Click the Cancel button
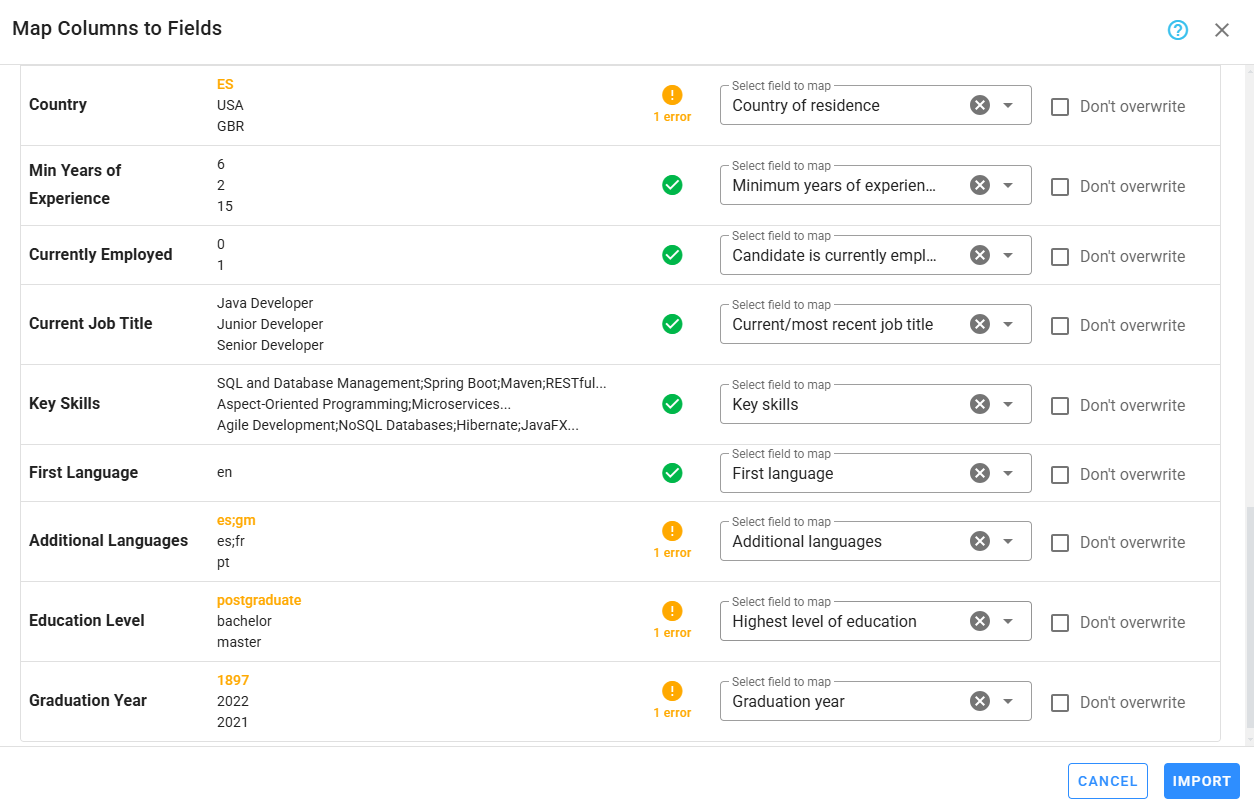Image resolution: width=1254 pixels, height=808 pixels. click(1107, 781)
